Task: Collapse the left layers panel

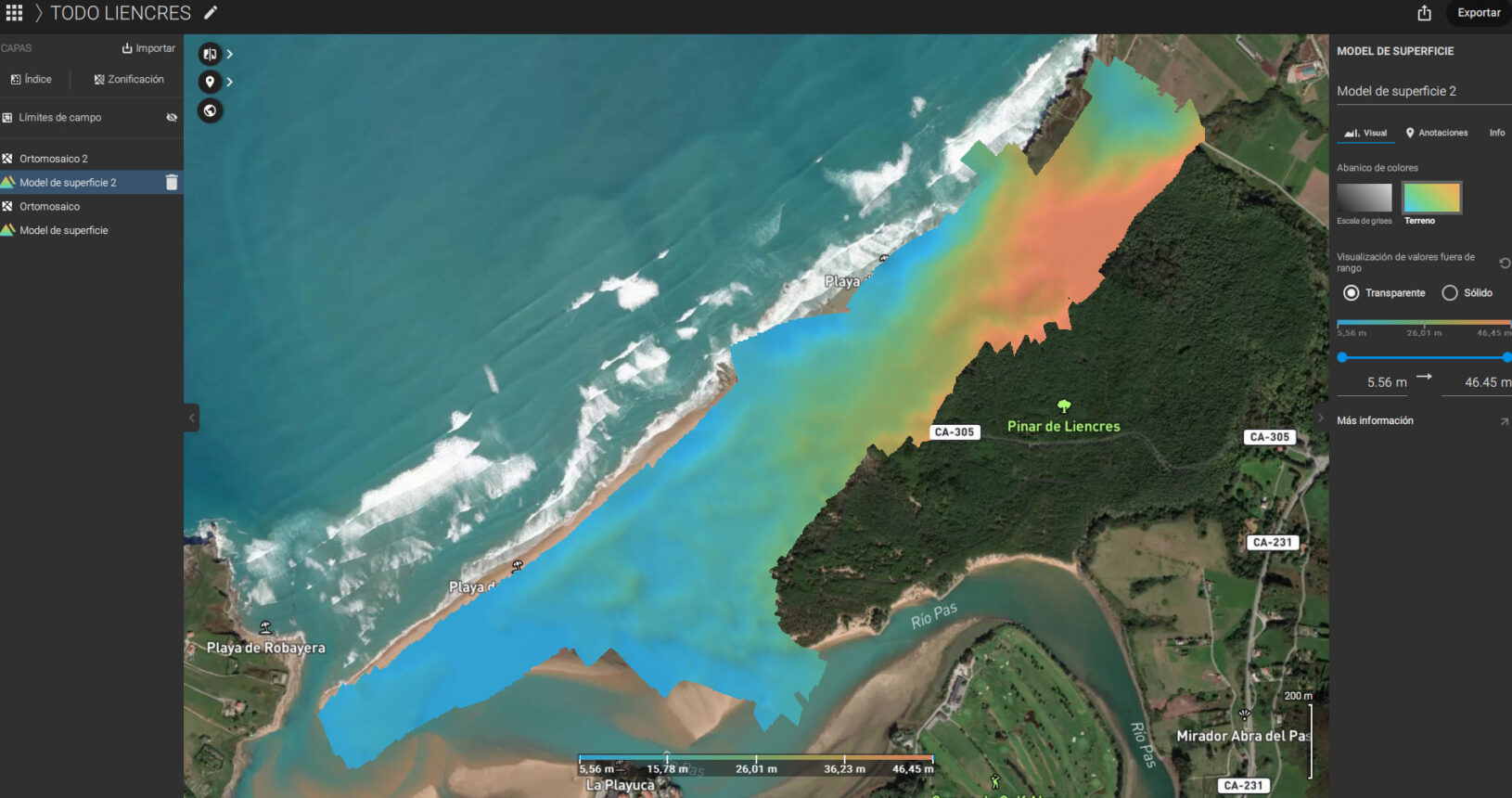Action: coord(192,418)
